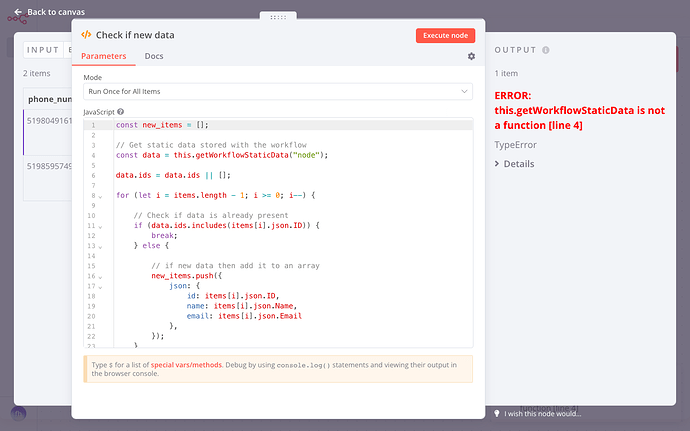Switch to the Docs tab
Viewport: 690px width, 431px height.
point(154,56)
